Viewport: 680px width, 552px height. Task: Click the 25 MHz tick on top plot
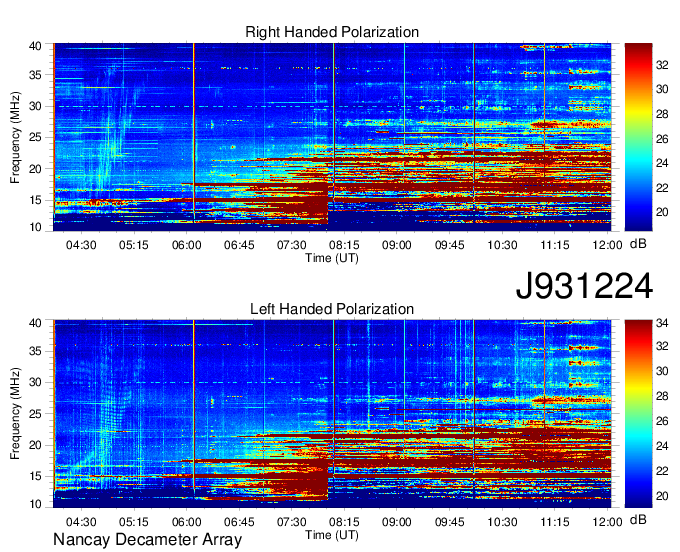click(x=35, y=138)
